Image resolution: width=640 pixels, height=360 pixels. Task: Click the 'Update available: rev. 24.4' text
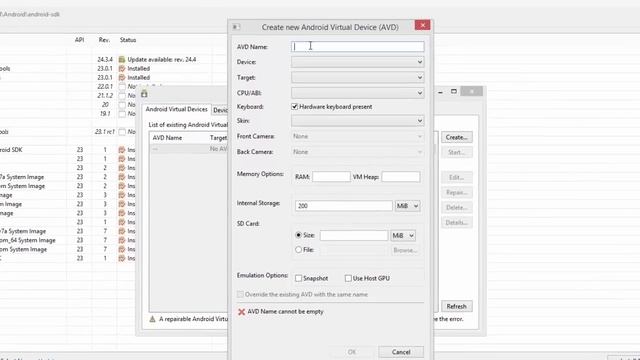coord(162,60)
